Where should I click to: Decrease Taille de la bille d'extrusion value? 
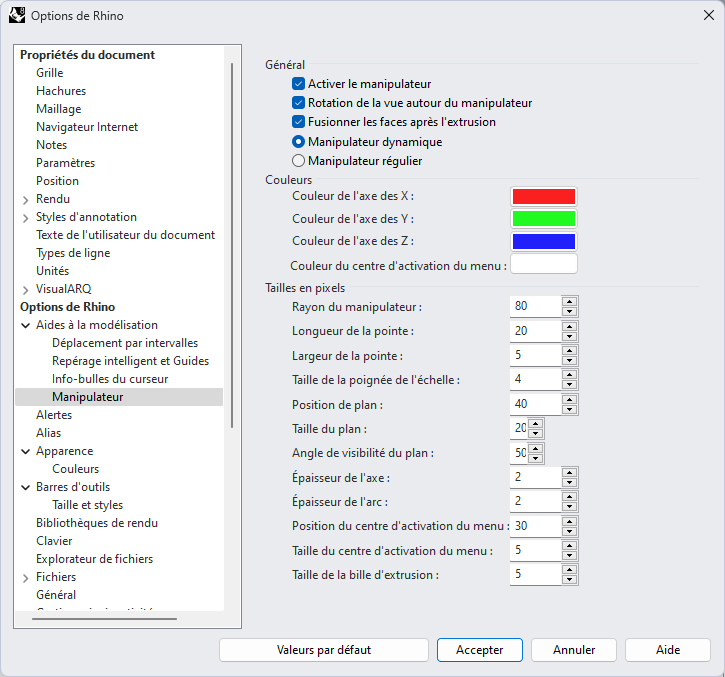coord(569,579)
